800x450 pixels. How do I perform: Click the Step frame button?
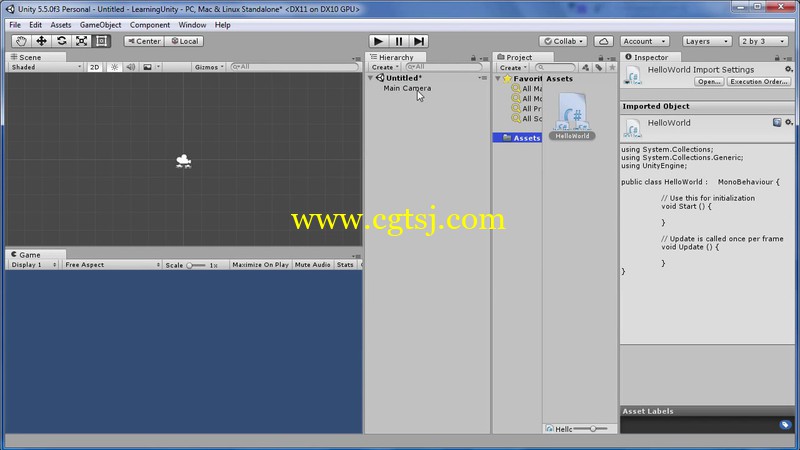tap(418, 41)
